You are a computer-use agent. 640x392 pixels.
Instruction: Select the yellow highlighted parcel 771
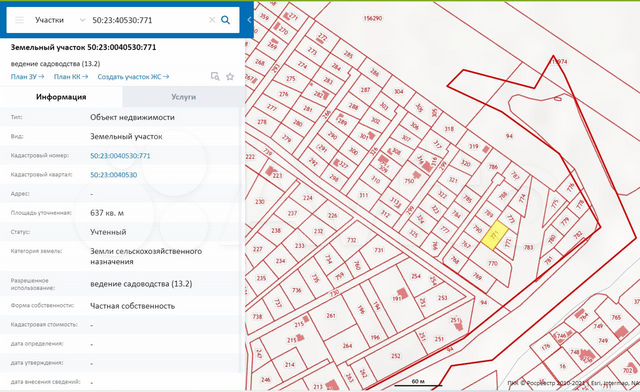point(495,235)
